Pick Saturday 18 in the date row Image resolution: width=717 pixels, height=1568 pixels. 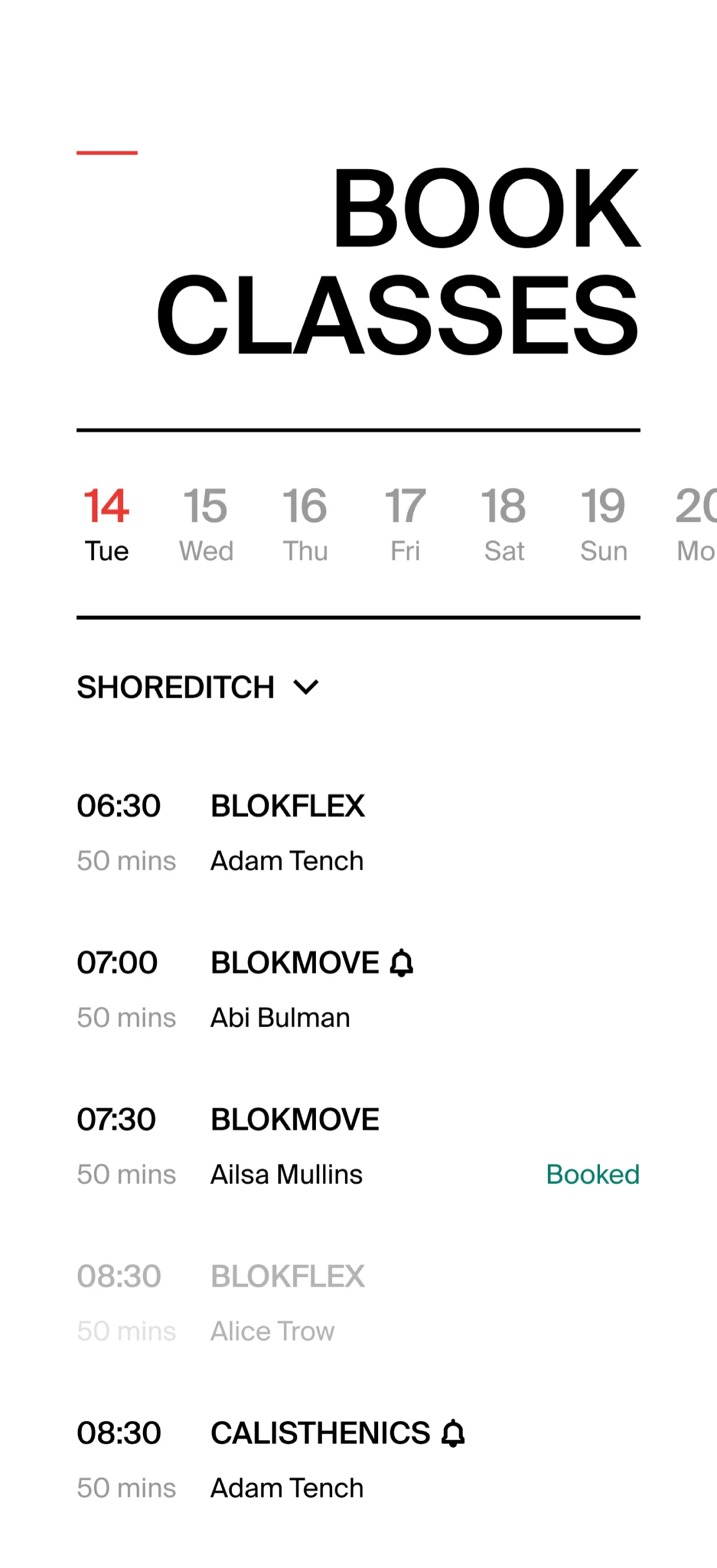[x=504, y=524]
